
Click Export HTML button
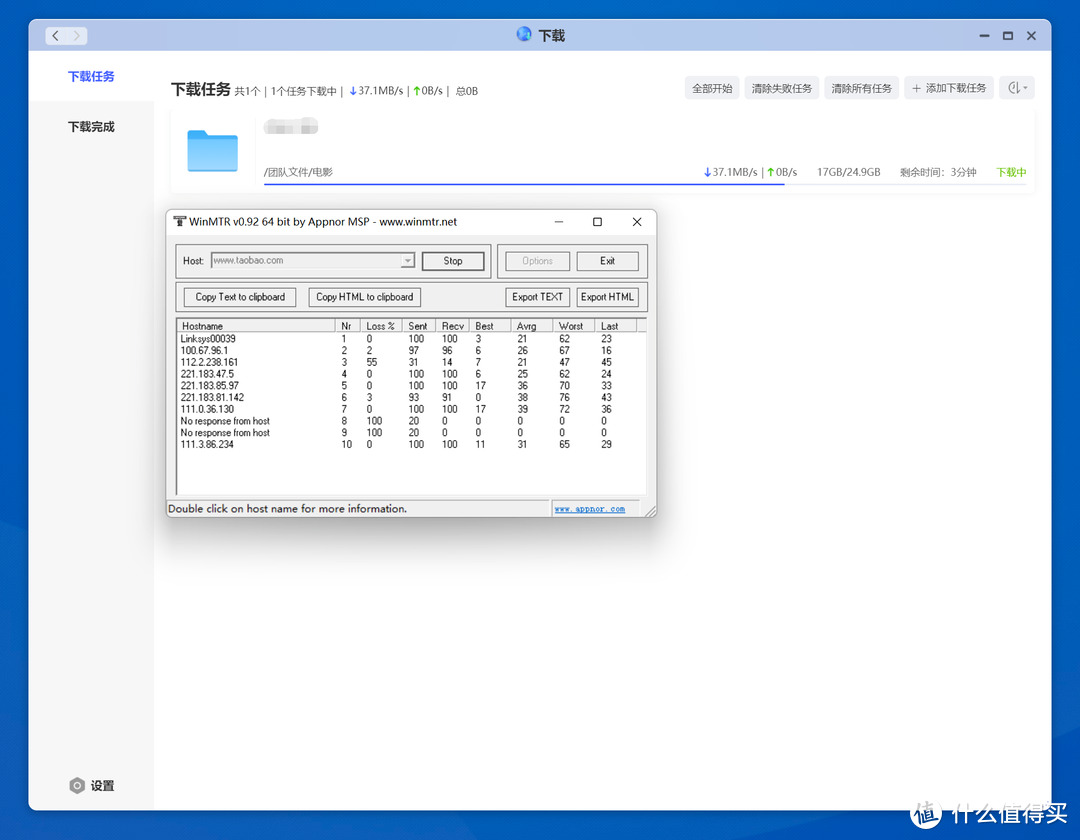[607, 297]
